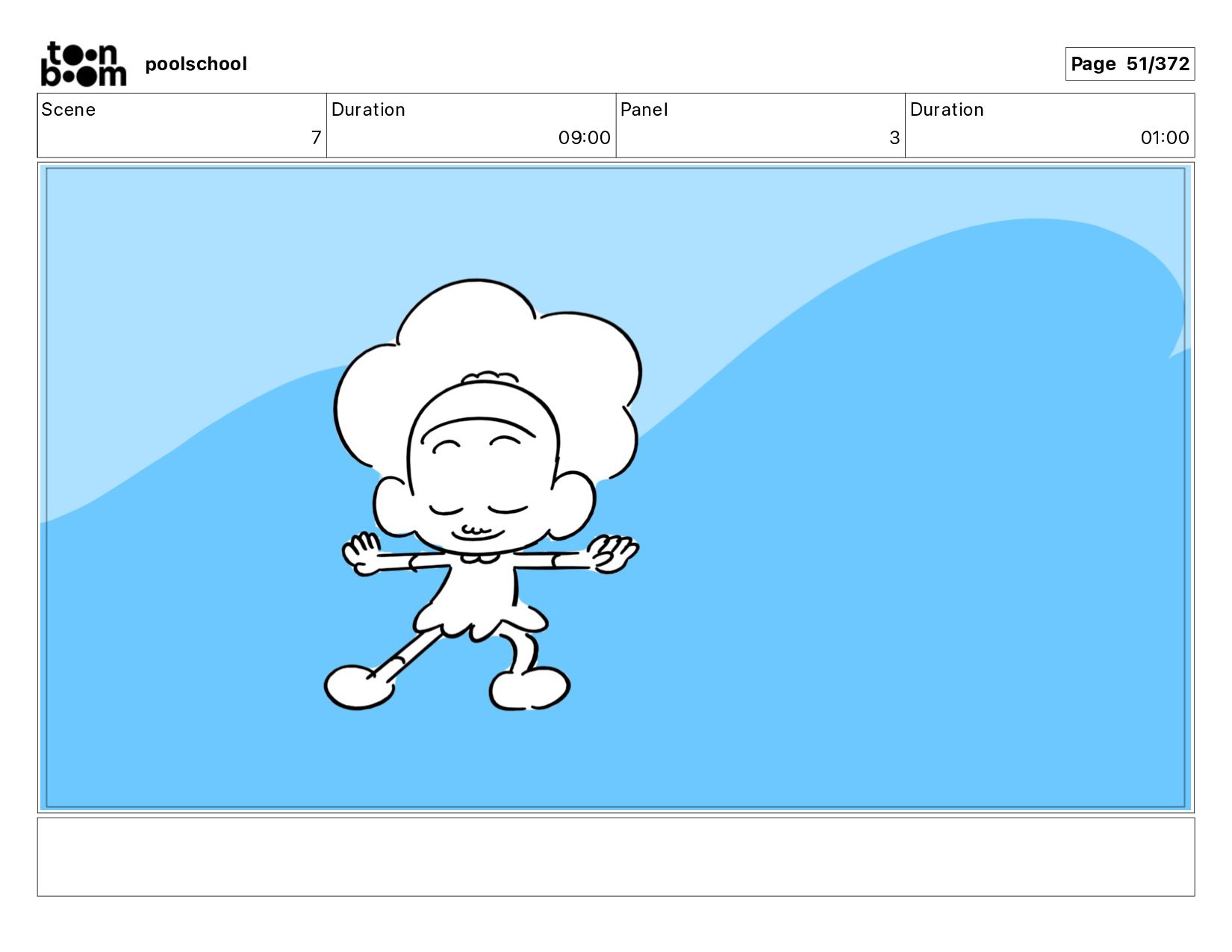Click the storyboard panel character drawing
This screenshot has height=952, width=1232.
483,494
